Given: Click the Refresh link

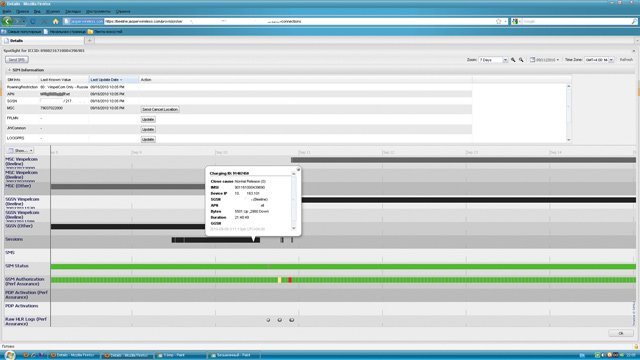Looking at the screenshot, I should click(x=626, y=60).
